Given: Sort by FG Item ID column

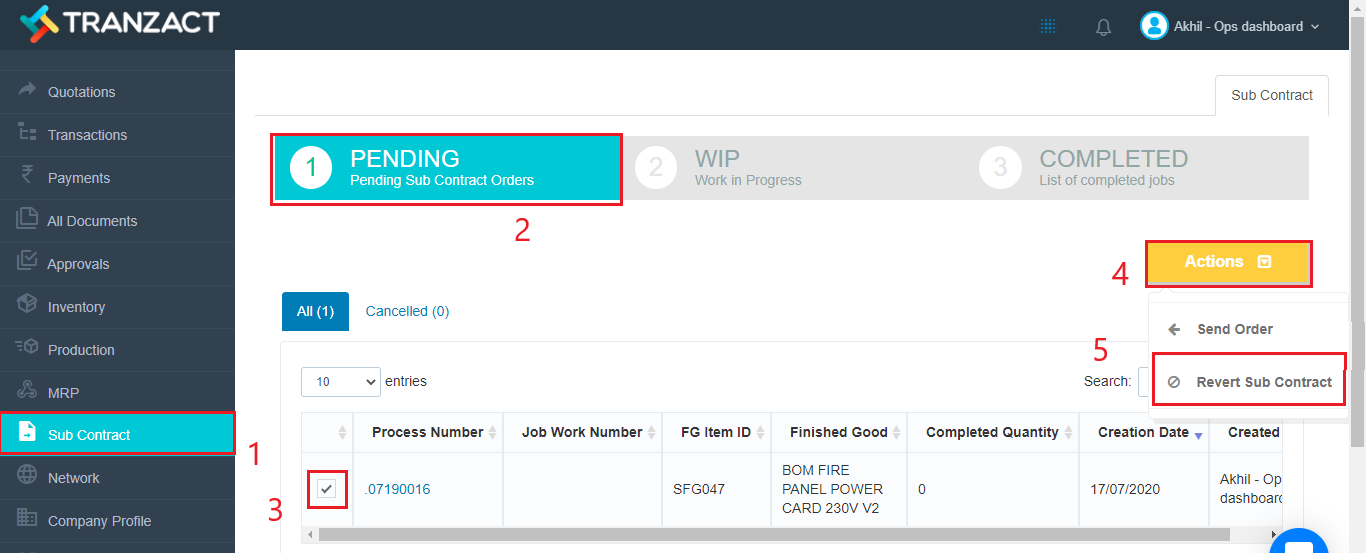Looking at the screenshot, I should coord(716,433).
